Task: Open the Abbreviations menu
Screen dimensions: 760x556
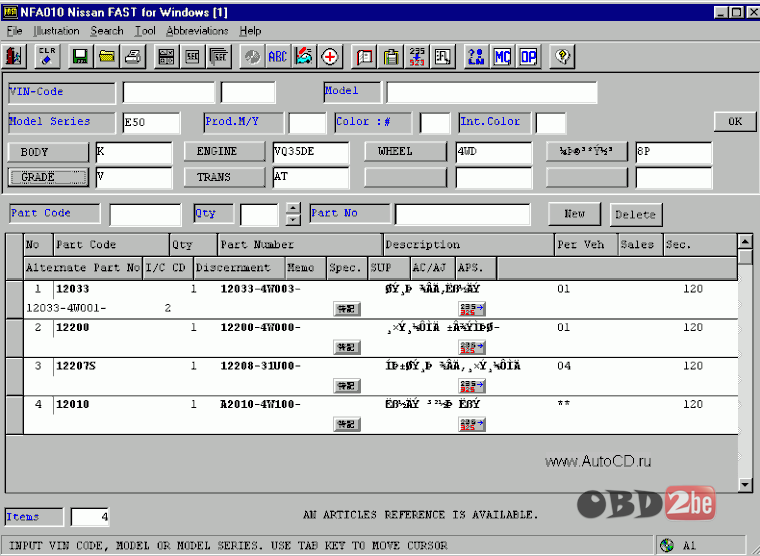Action: 197,31
